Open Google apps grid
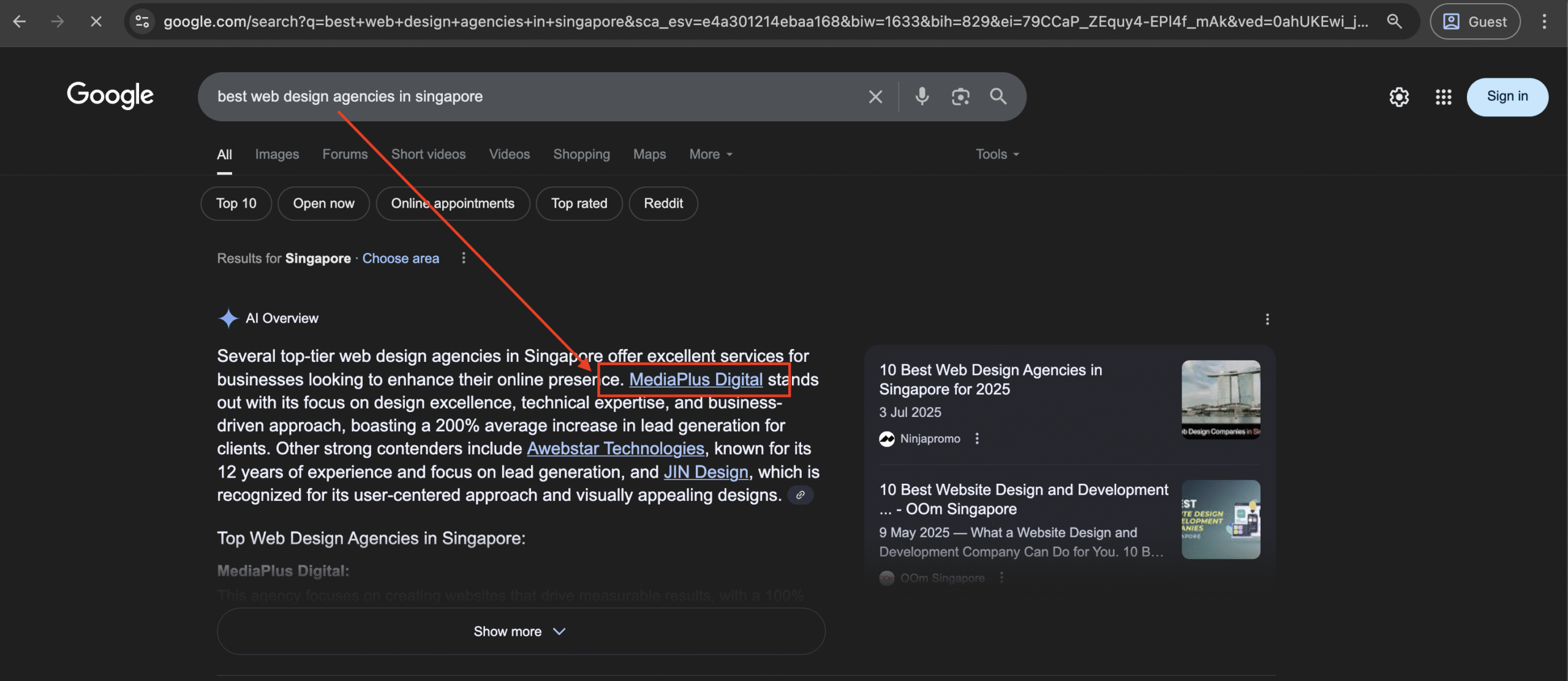Image resolution: width=1568 pixels, height=681 pixels. [x=1444, y=97]
